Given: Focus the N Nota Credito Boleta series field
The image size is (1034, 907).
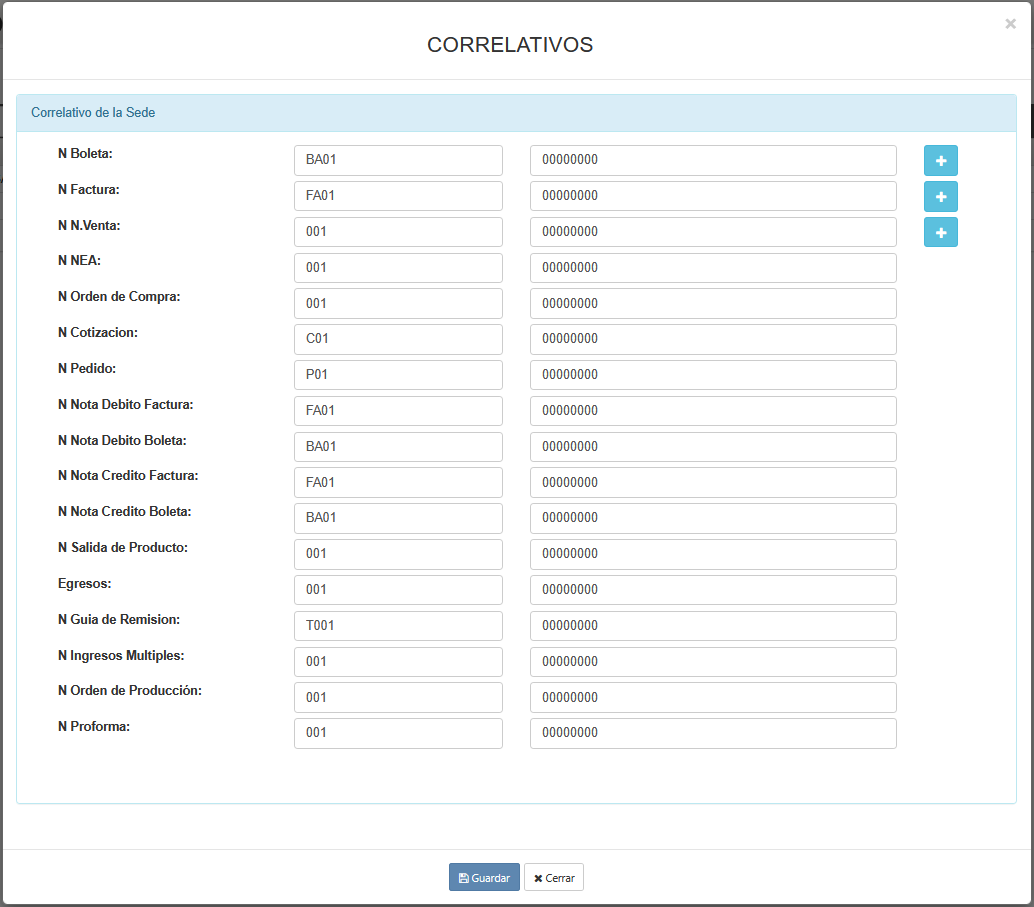Looking at the screenshot, I should pos(398,518).
